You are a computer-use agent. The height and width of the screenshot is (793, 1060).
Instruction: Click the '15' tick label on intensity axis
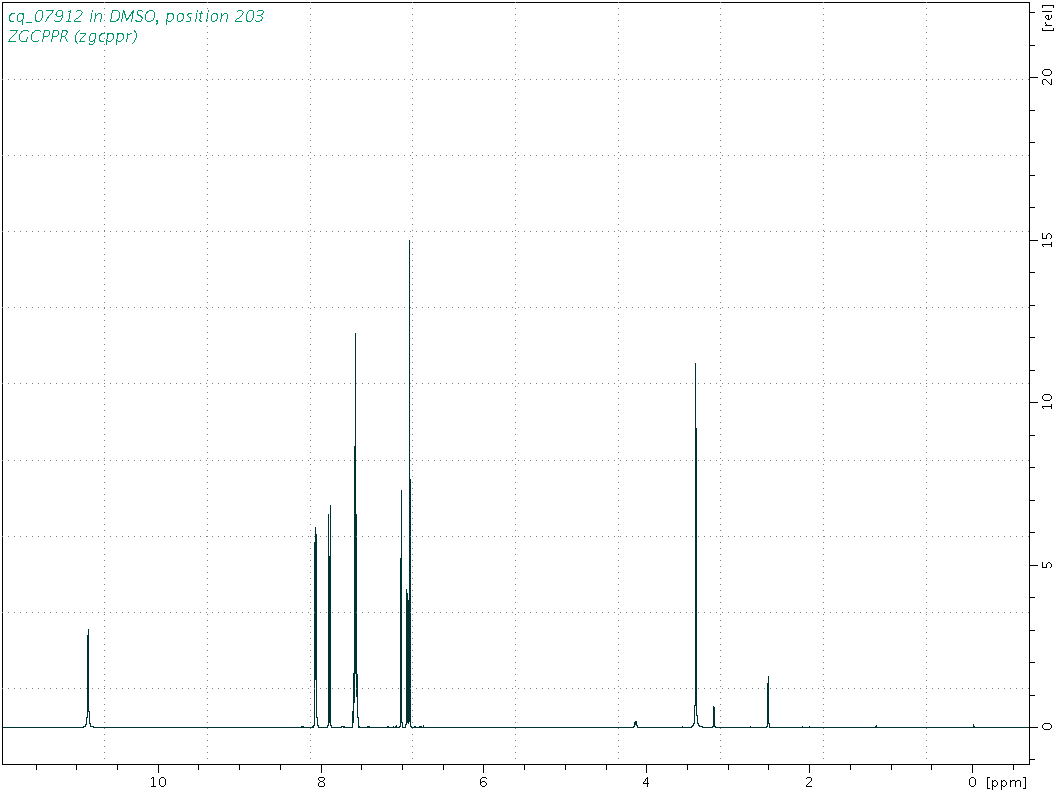[1047, 239]
